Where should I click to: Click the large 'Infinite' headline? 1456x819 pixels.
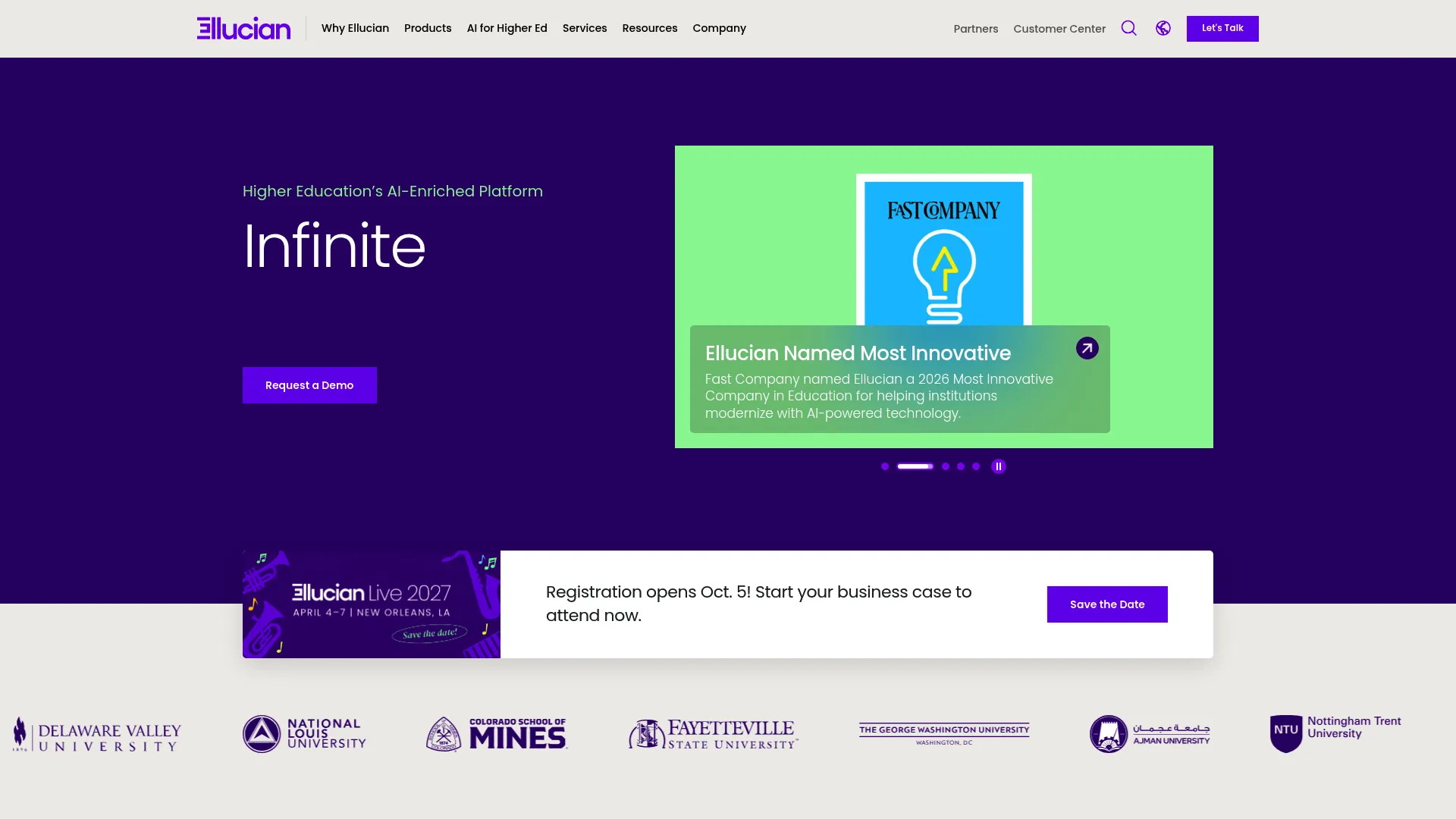pyautogui.click(x=334, y=246)
